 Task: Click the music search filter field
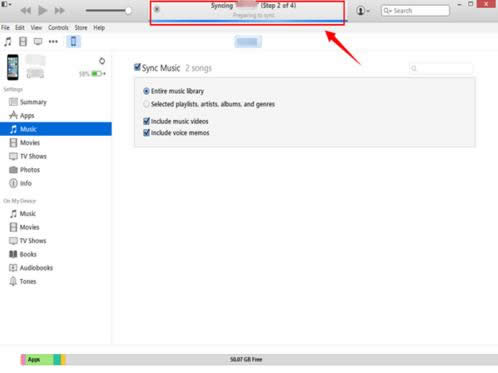click(x=441, y=68)
